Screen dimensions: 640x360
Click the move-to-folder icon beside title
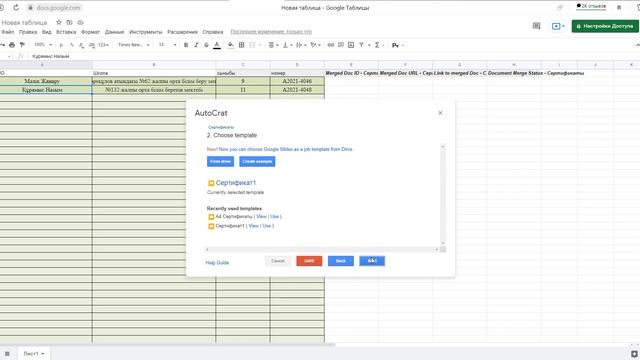[x=69, y=22]
